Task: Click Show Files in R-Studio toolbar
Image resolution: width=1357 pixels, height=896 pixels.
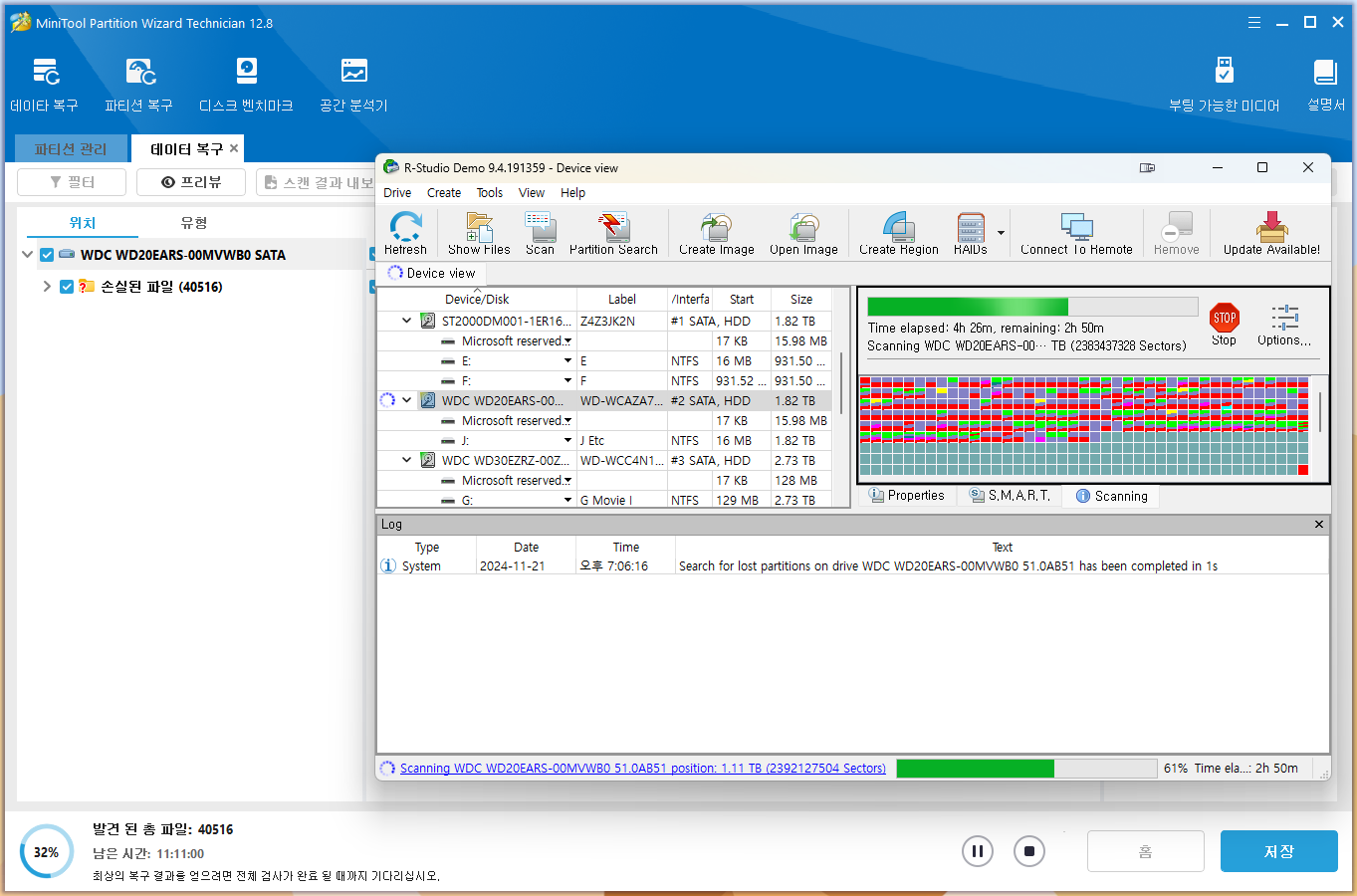Action: coord(479,234)
